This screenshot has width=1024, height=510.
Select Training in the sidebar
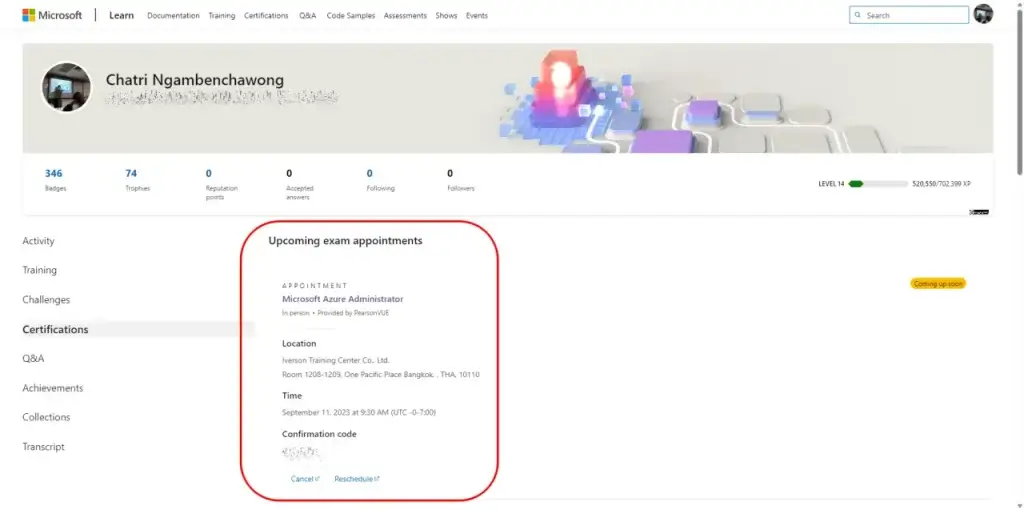[40, 270]
